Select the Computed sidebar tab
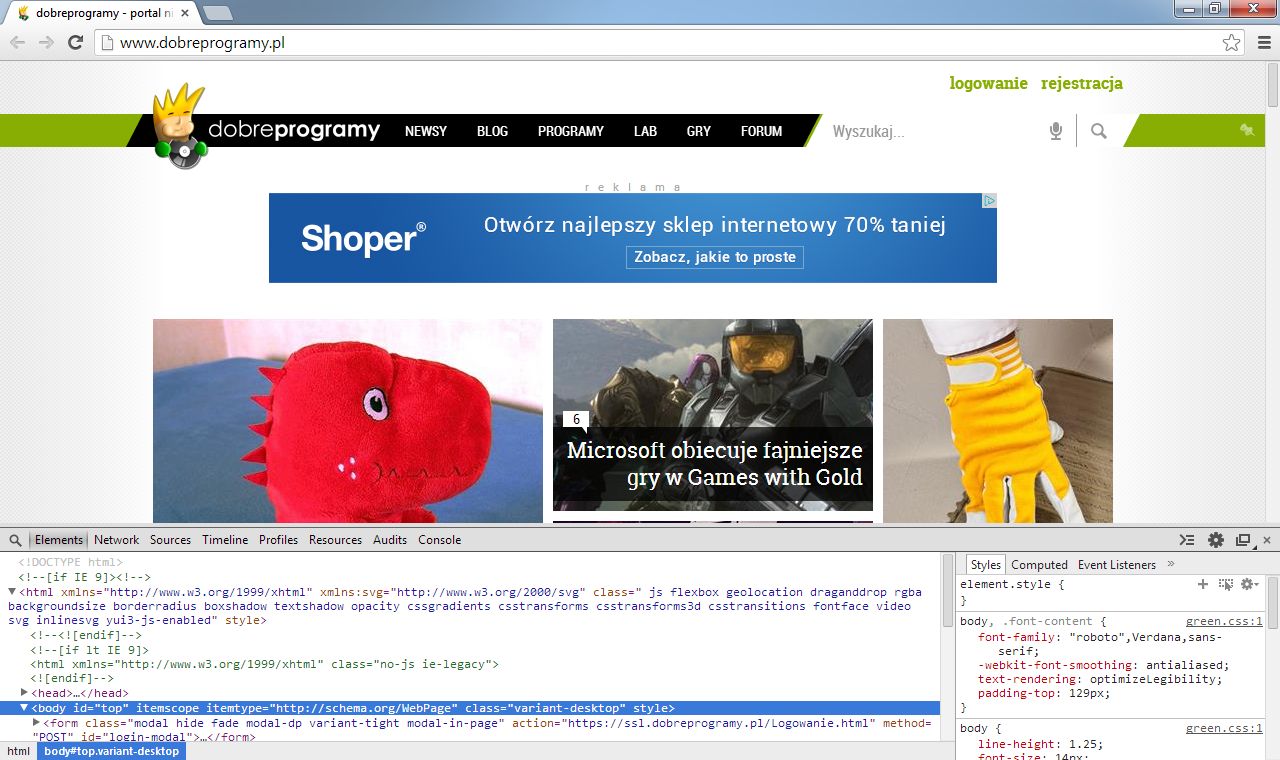Image resolution: width=1280 pixels, height=760 pixels. click(1039, 565)
